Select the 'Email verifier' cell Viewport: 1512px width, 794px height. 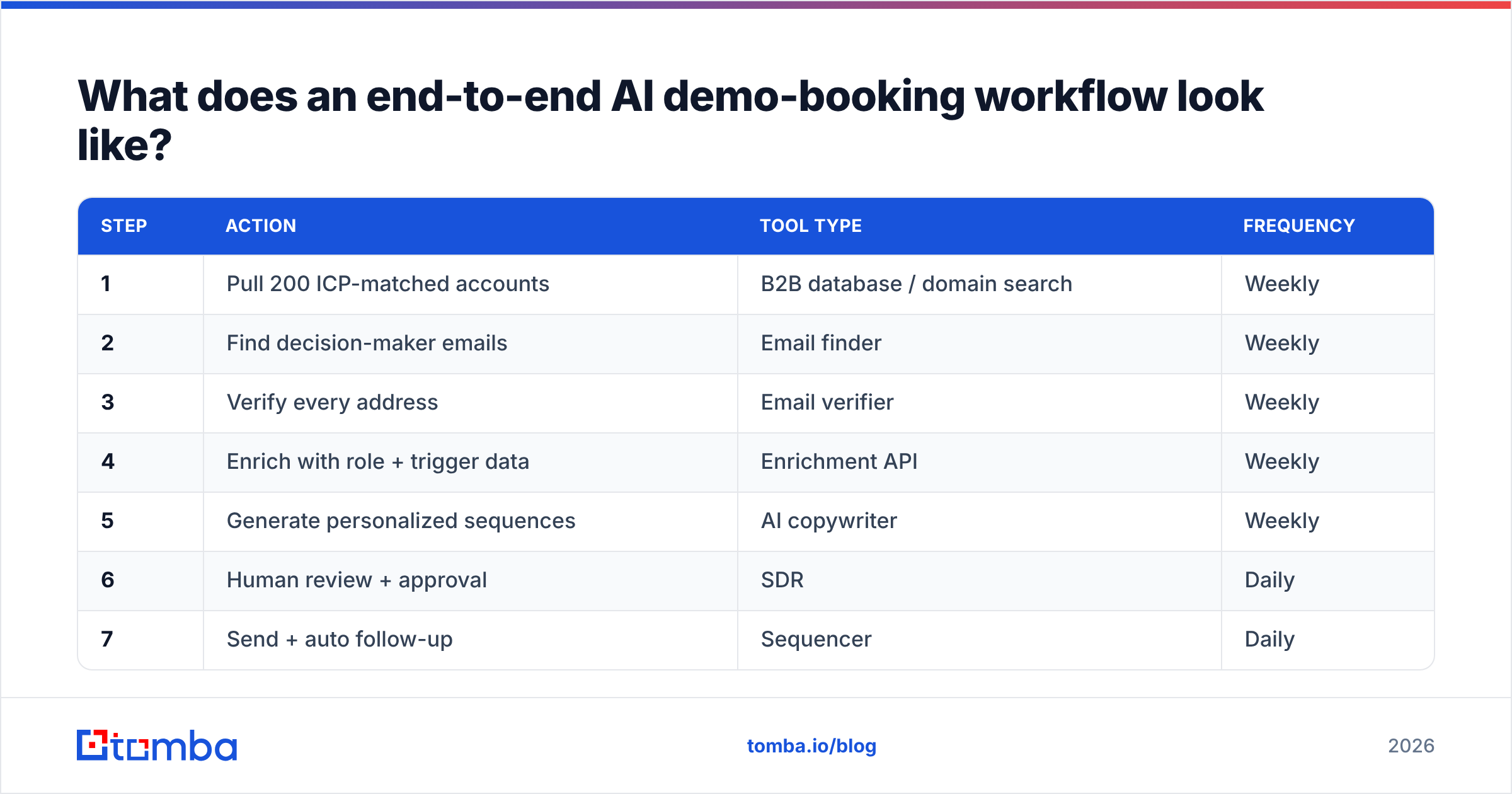tap(980, 403)
